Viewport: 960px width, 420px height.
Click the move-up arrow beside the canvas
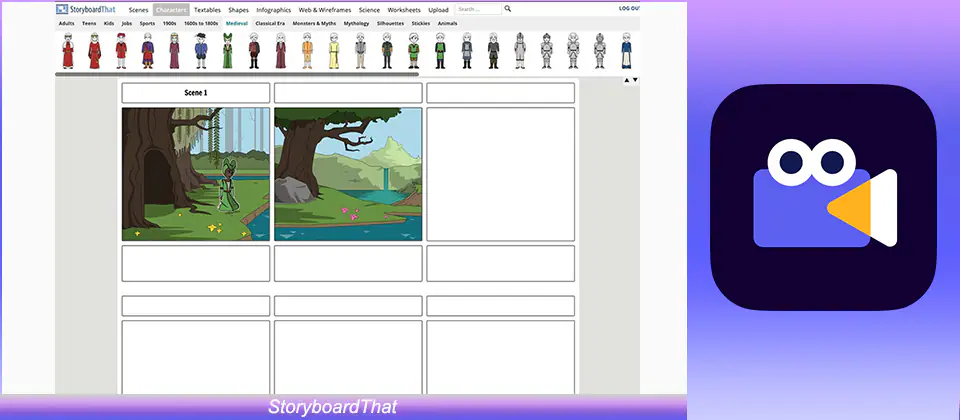point(626,80)
